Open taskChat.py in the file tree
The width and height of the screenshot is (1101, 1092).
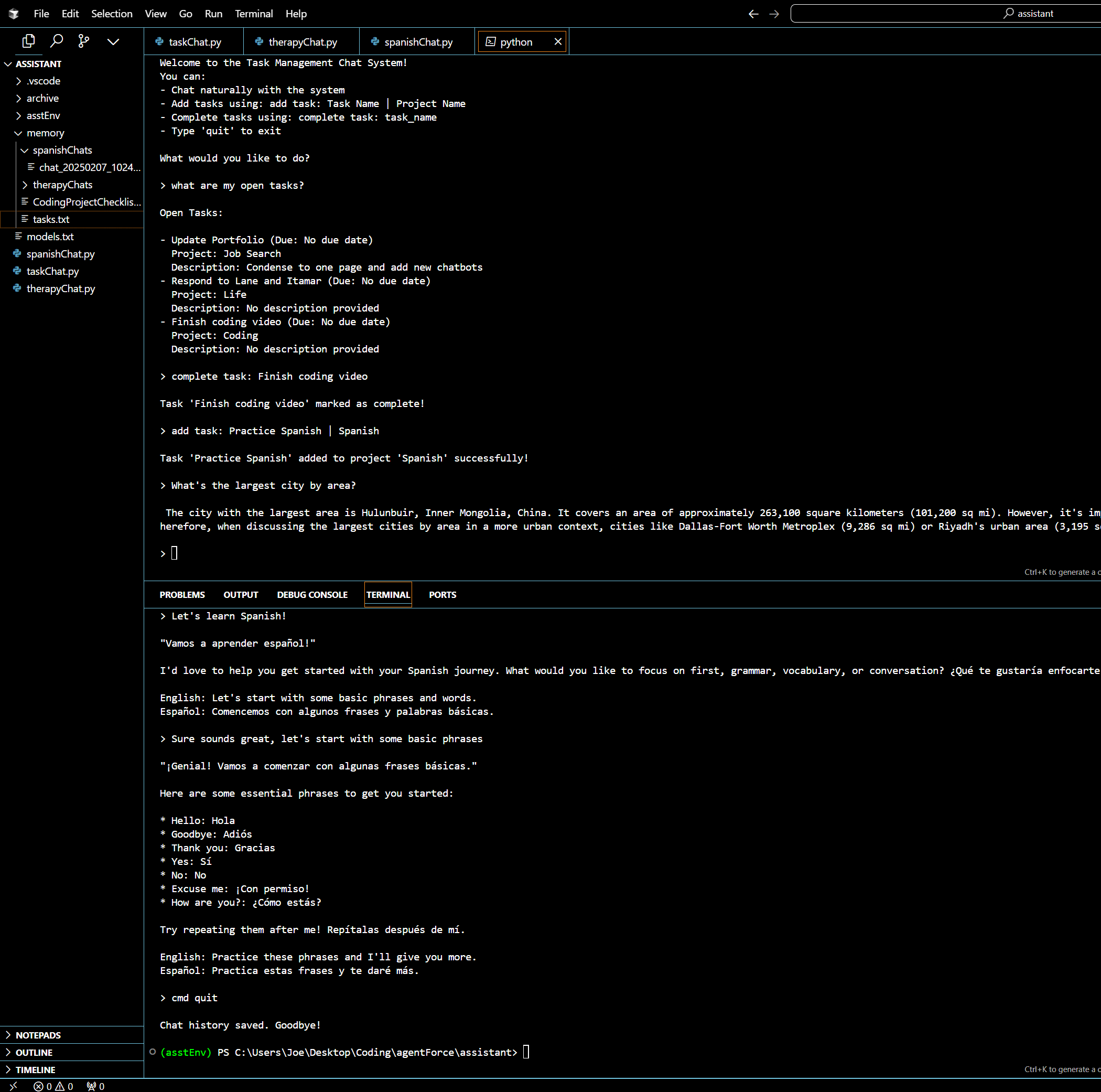point(52,272)
